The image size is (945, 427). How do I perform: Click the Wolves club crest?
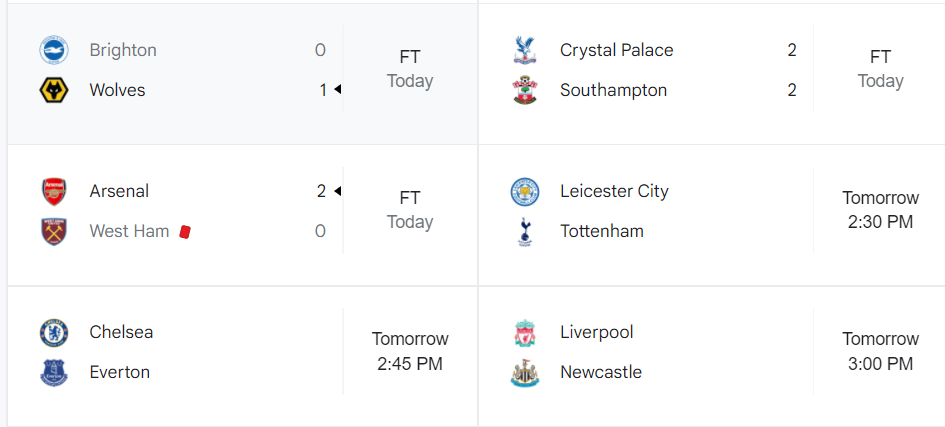click(x=54, y=90)
